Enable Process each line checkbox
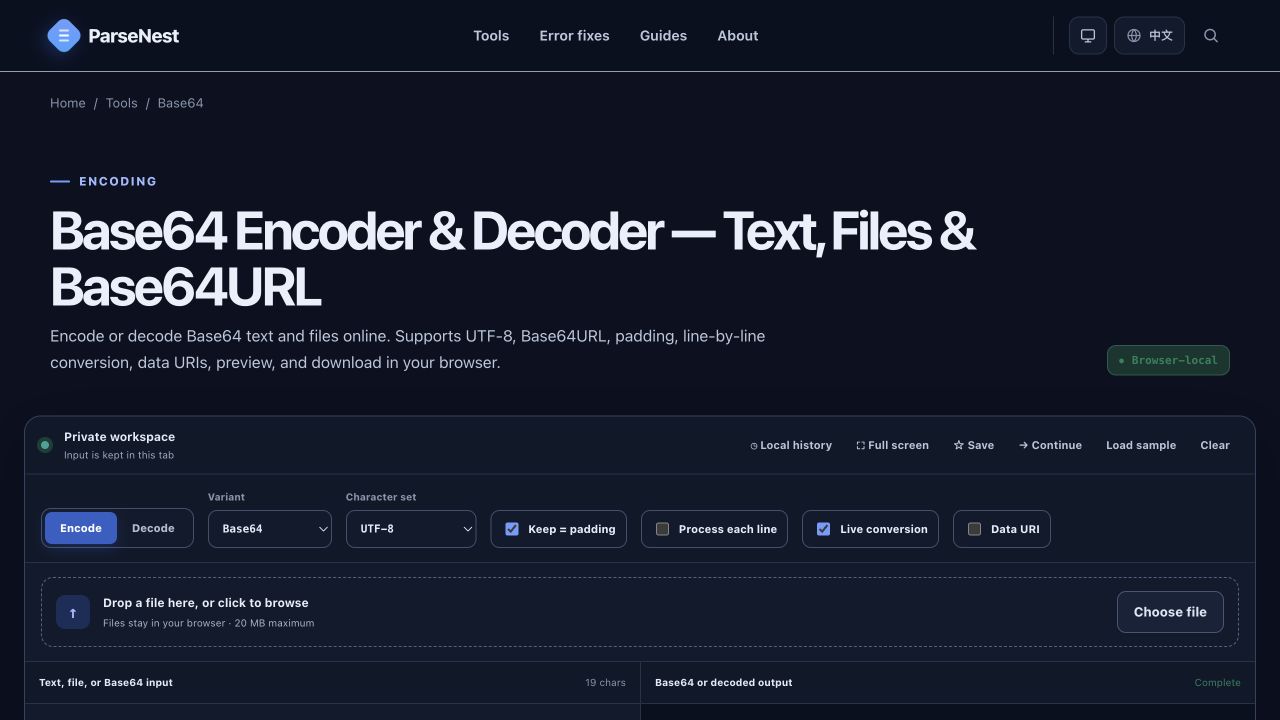The image size is (1280, 720). click(662, 529)
